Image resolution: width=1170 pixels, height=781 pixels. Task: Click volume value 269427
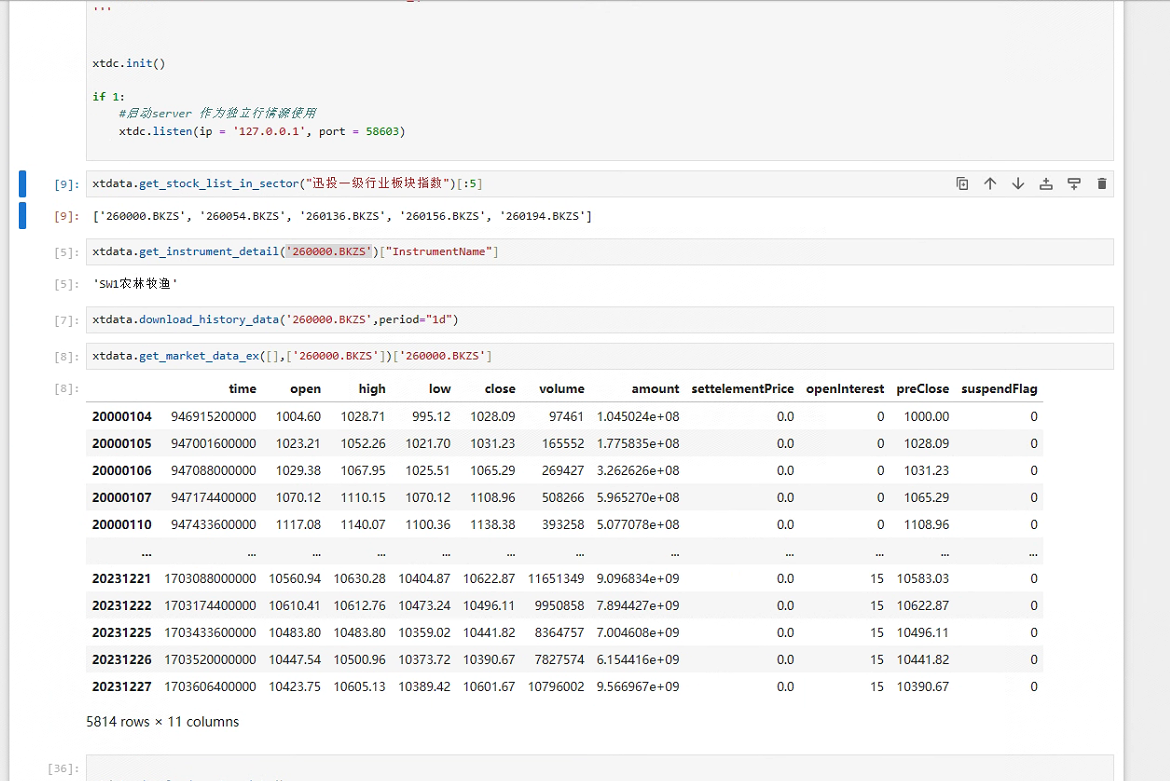(x=563, y=471)
